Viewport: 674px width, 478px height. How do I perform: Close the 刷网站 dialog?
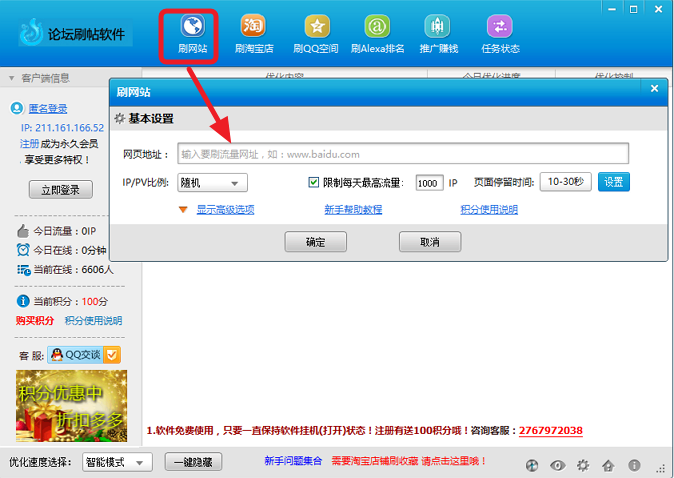(x=654, y=89)
